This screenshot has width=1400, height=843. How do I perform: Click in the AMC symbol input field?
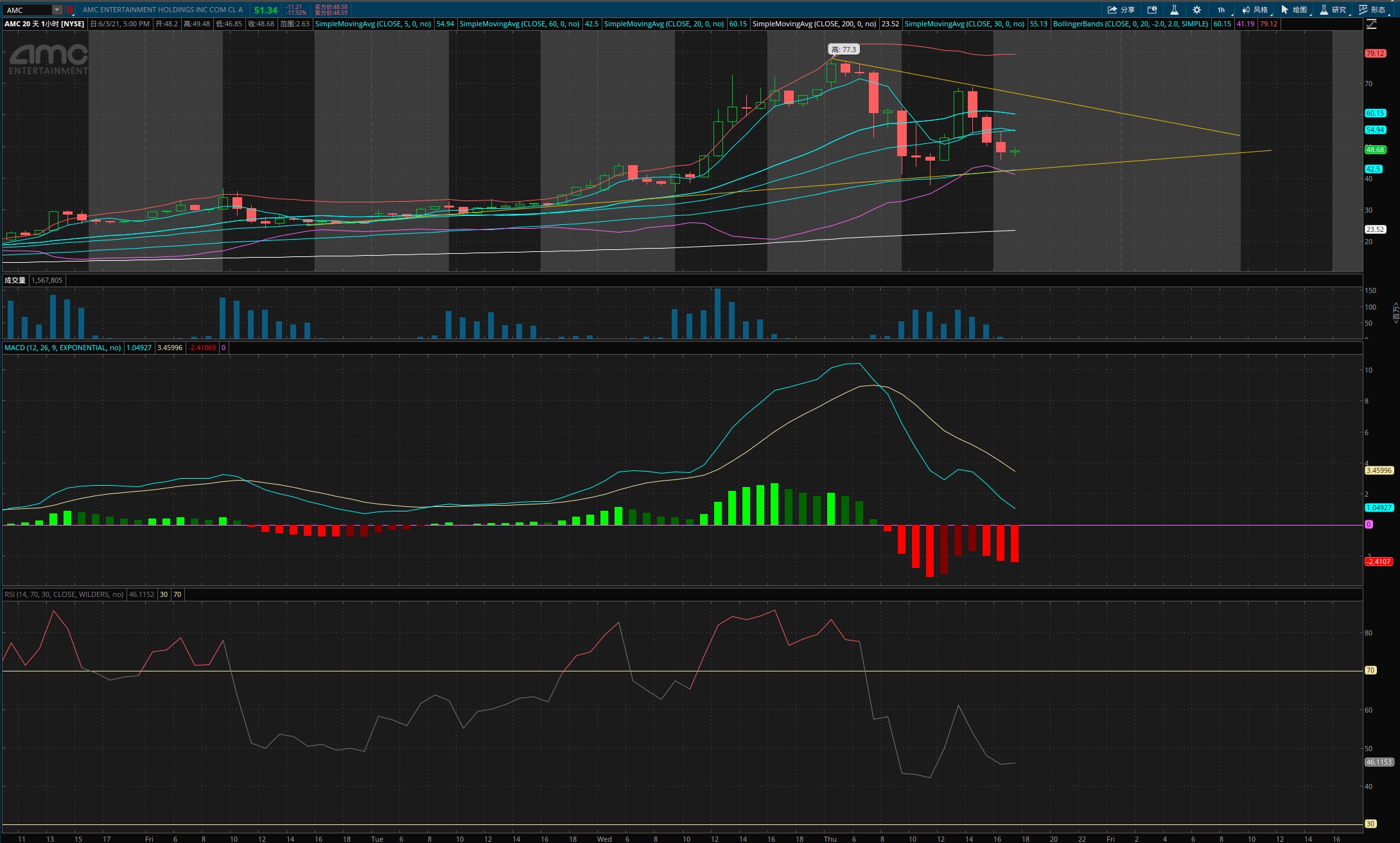point(27,10)
